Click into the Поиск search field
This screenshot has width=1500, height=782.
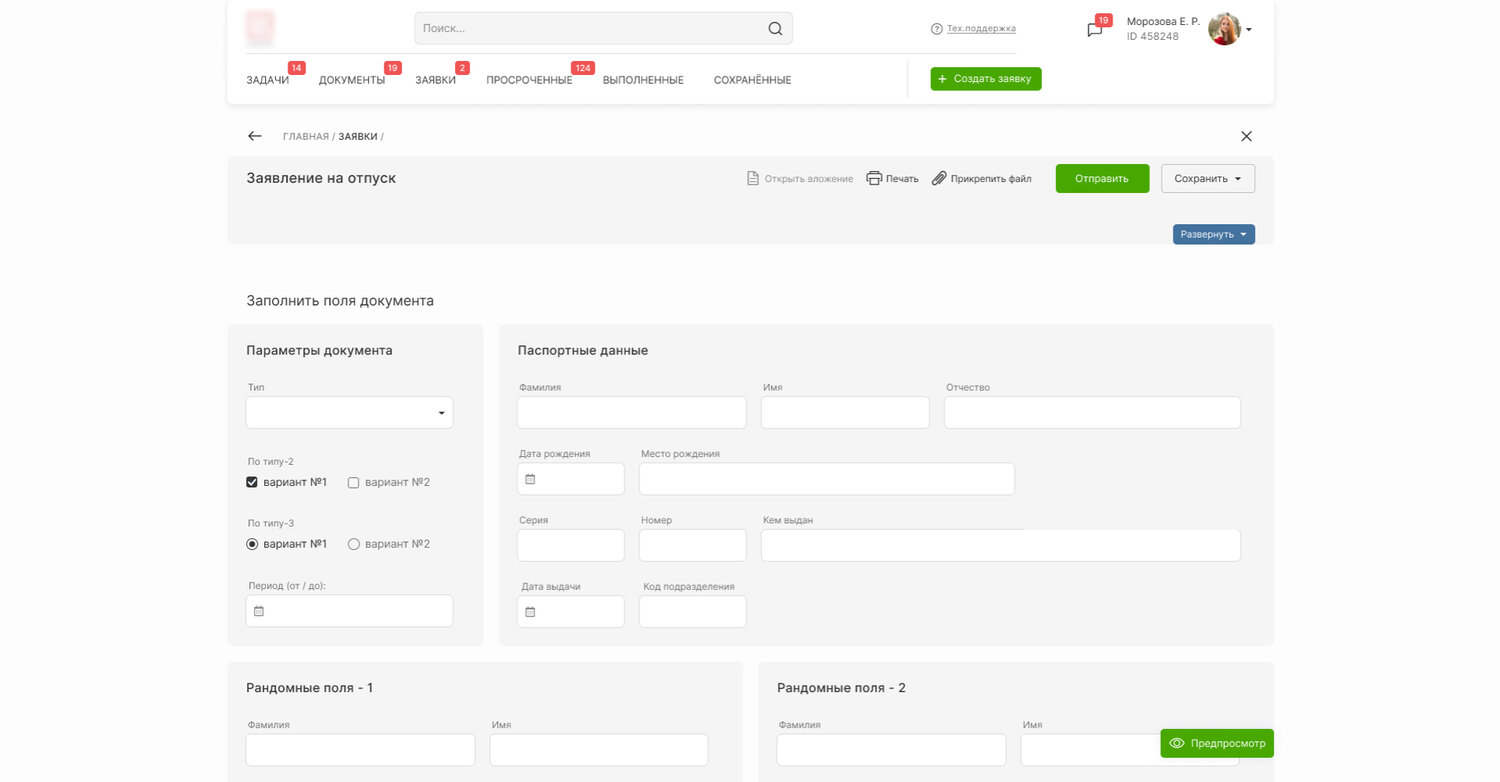[x=603, y=28]
